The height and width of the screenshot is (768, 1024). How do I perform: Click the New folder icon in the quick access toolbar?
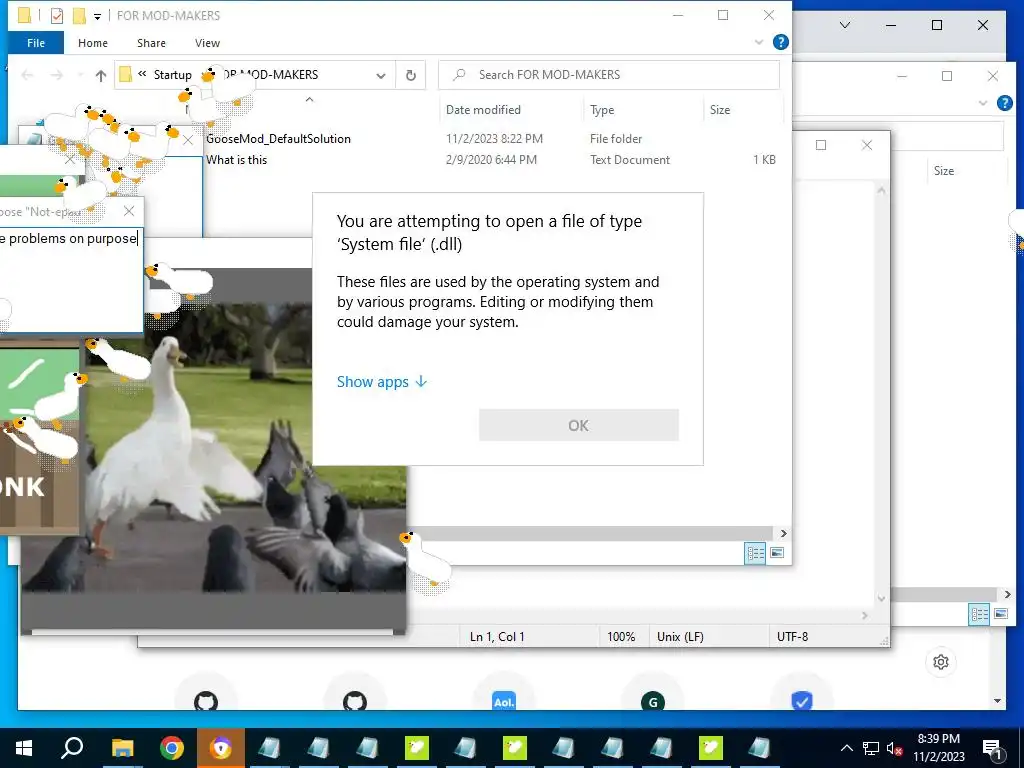point(79,15)
